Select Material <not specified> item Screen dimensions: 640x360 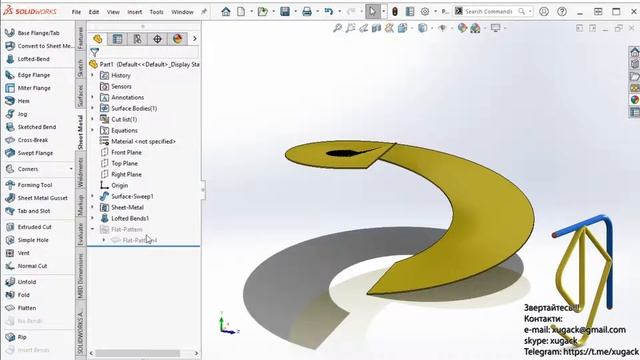click(x=138, y=142)
